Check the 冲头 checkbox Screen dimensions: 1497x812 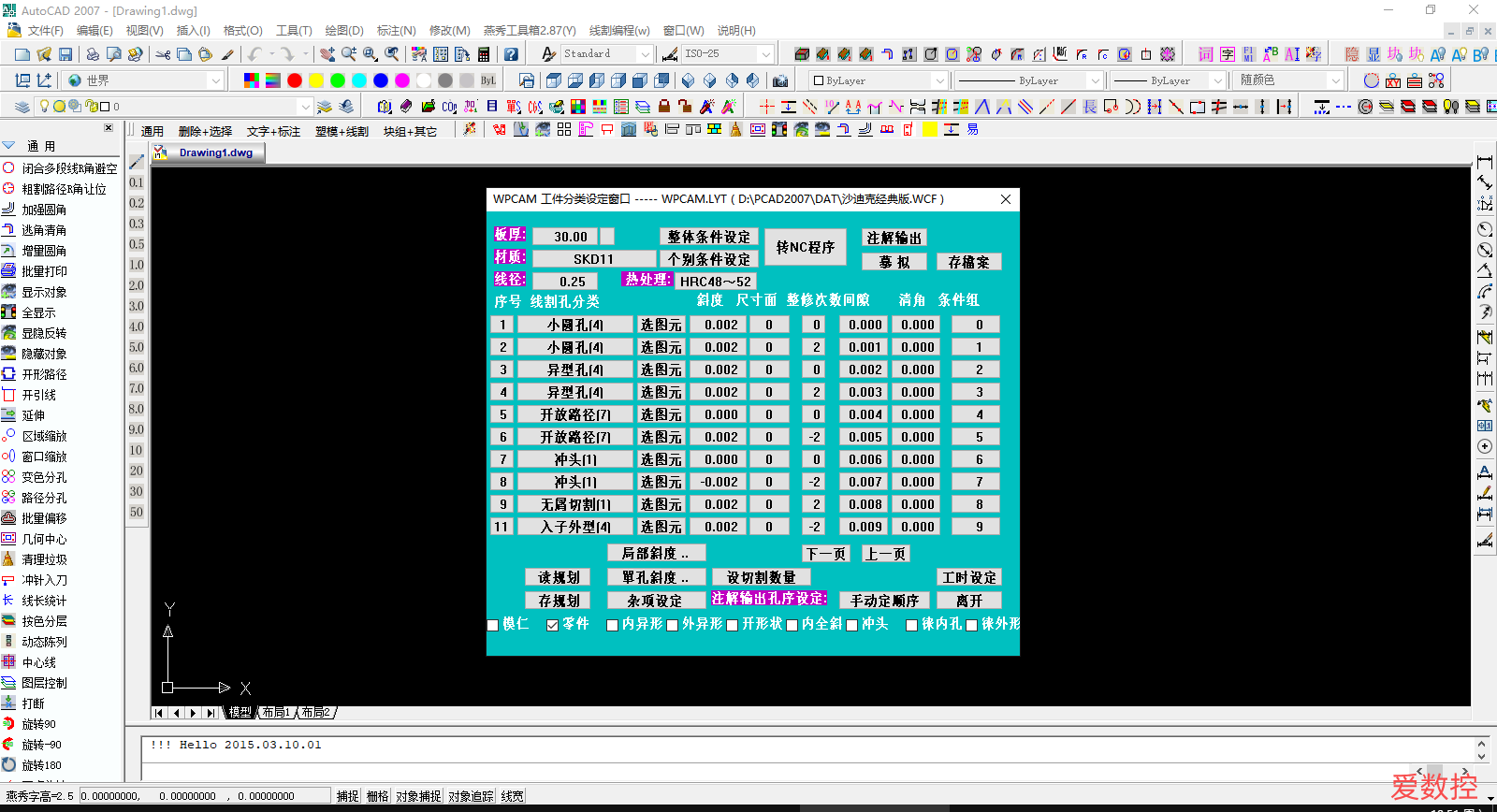[x=852, y=625]
